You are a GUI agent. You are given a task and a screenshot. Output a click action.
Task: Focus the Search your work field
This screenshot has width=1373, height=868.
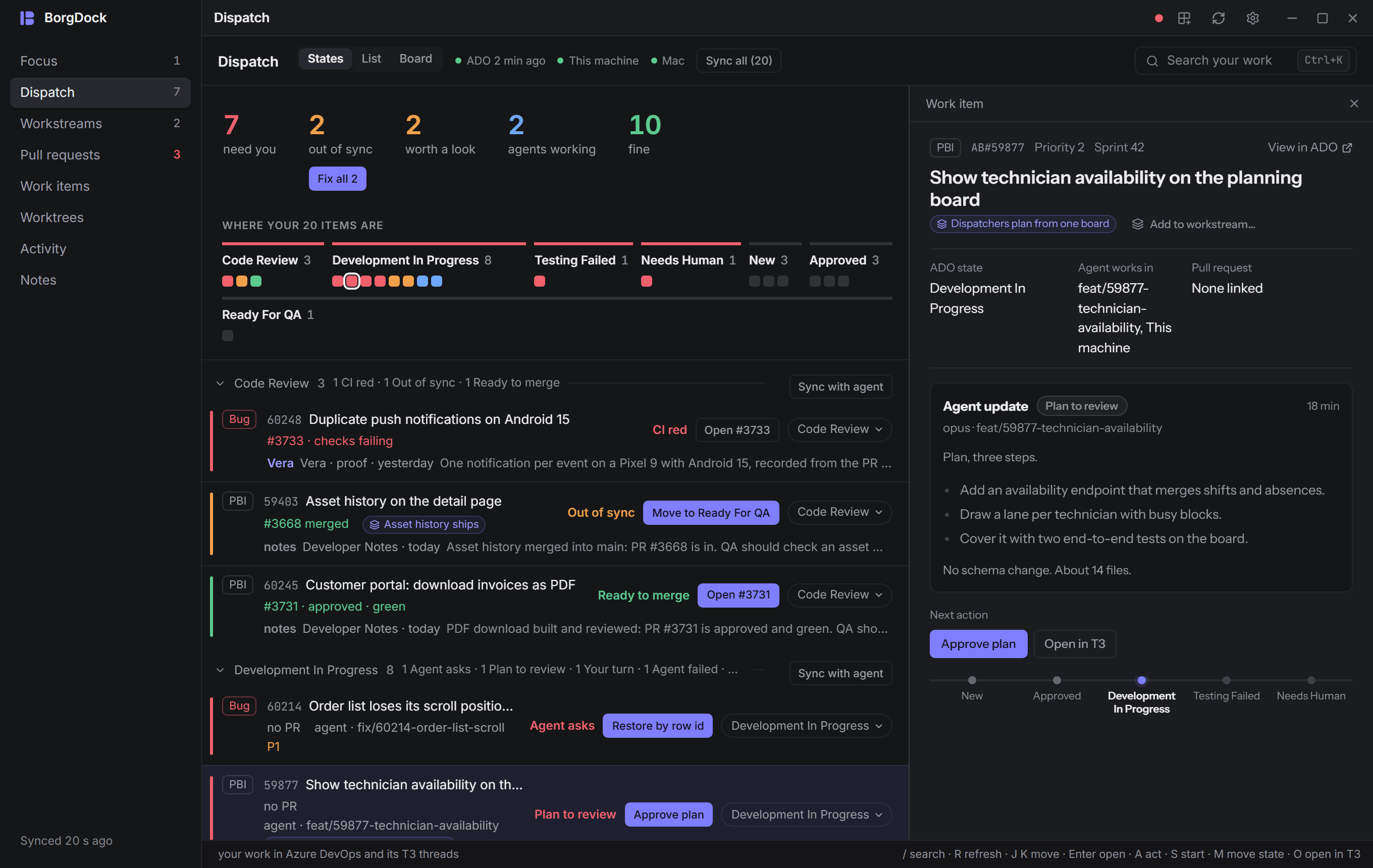click(1245, 61)
